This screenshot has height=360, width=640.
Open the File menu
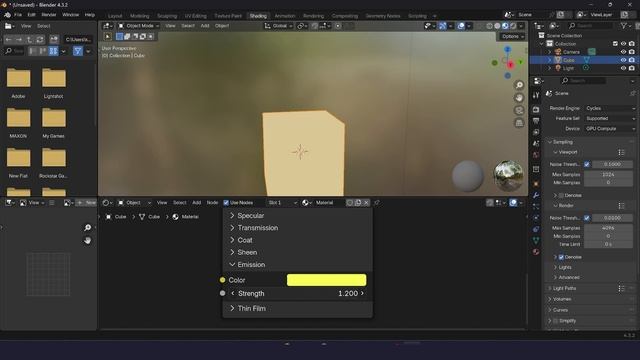(x=18, y=15)
